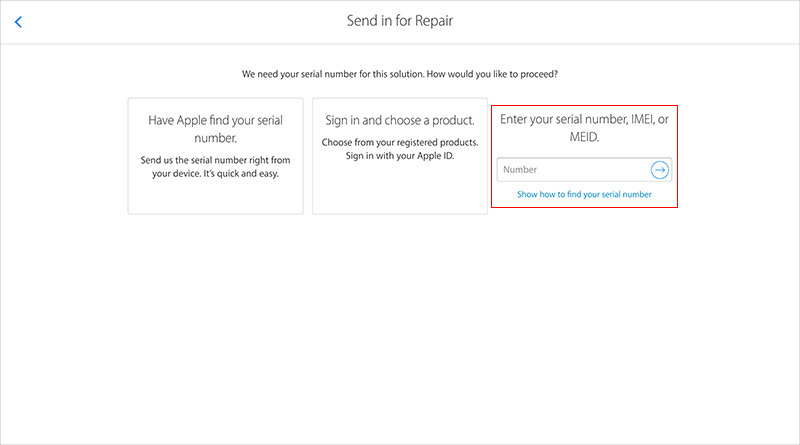Click the 'Number' placeholder text
The width and height of the screenshot is (800, 445).
[520, 169]
